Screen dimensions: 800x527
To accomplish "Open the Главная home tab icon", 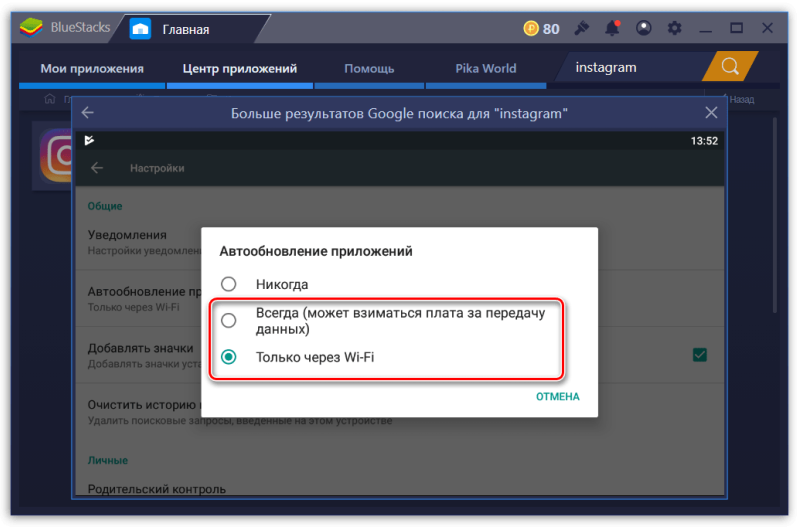I will click(140, 29).
